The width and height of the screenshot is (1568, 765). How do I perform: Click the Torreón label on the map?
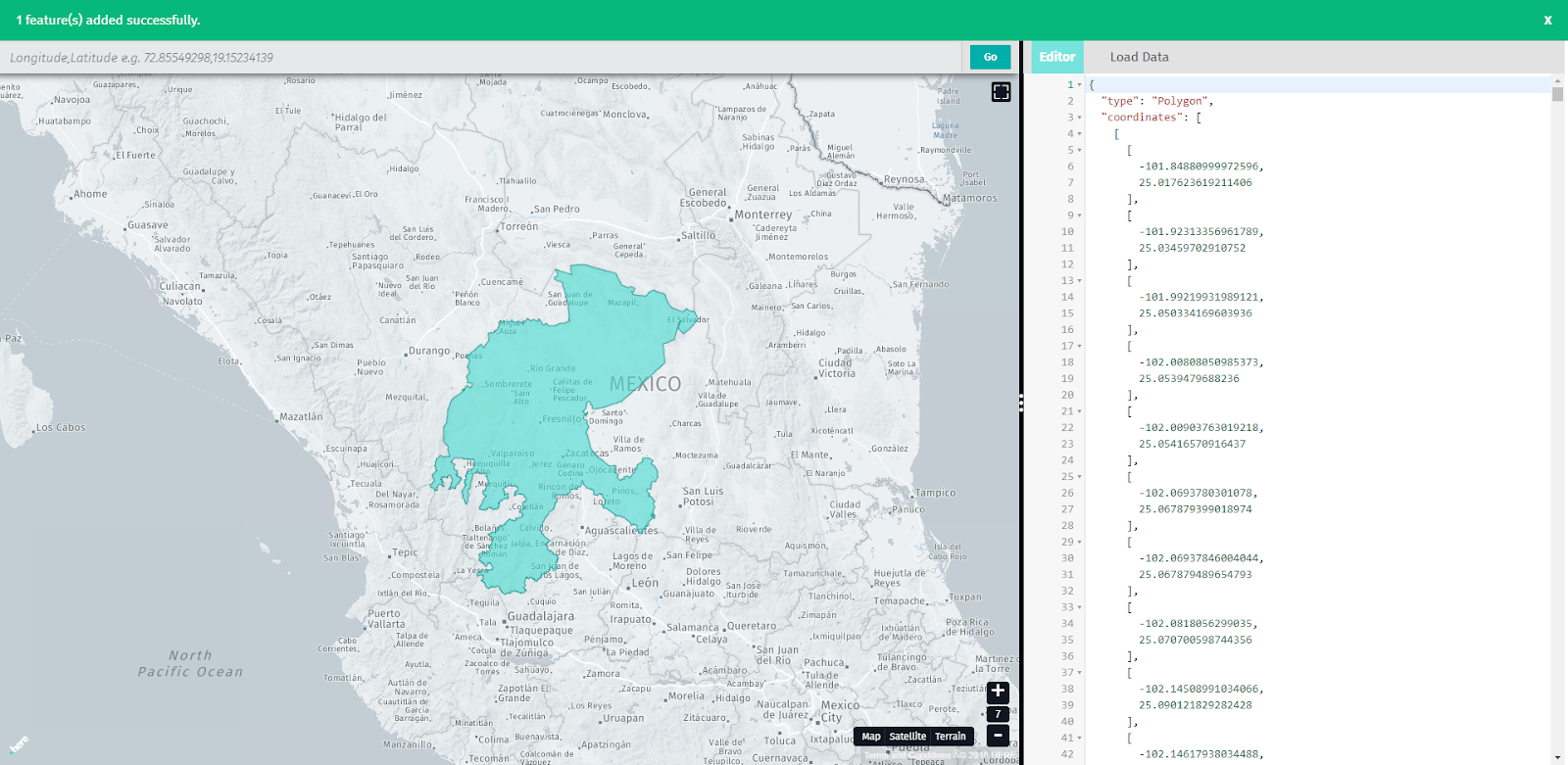tap(519, 227)
